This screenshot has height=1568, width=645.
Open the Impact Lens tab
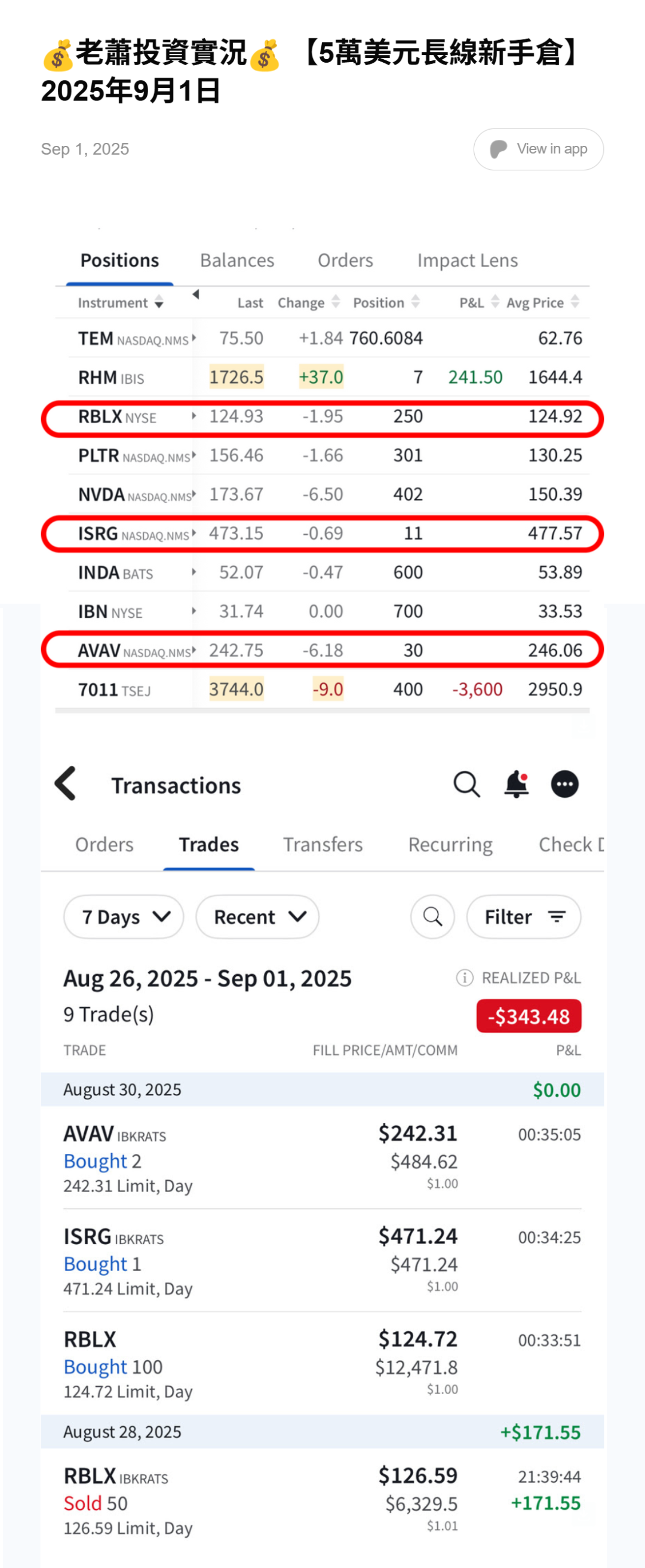click(x=466, y=261)
